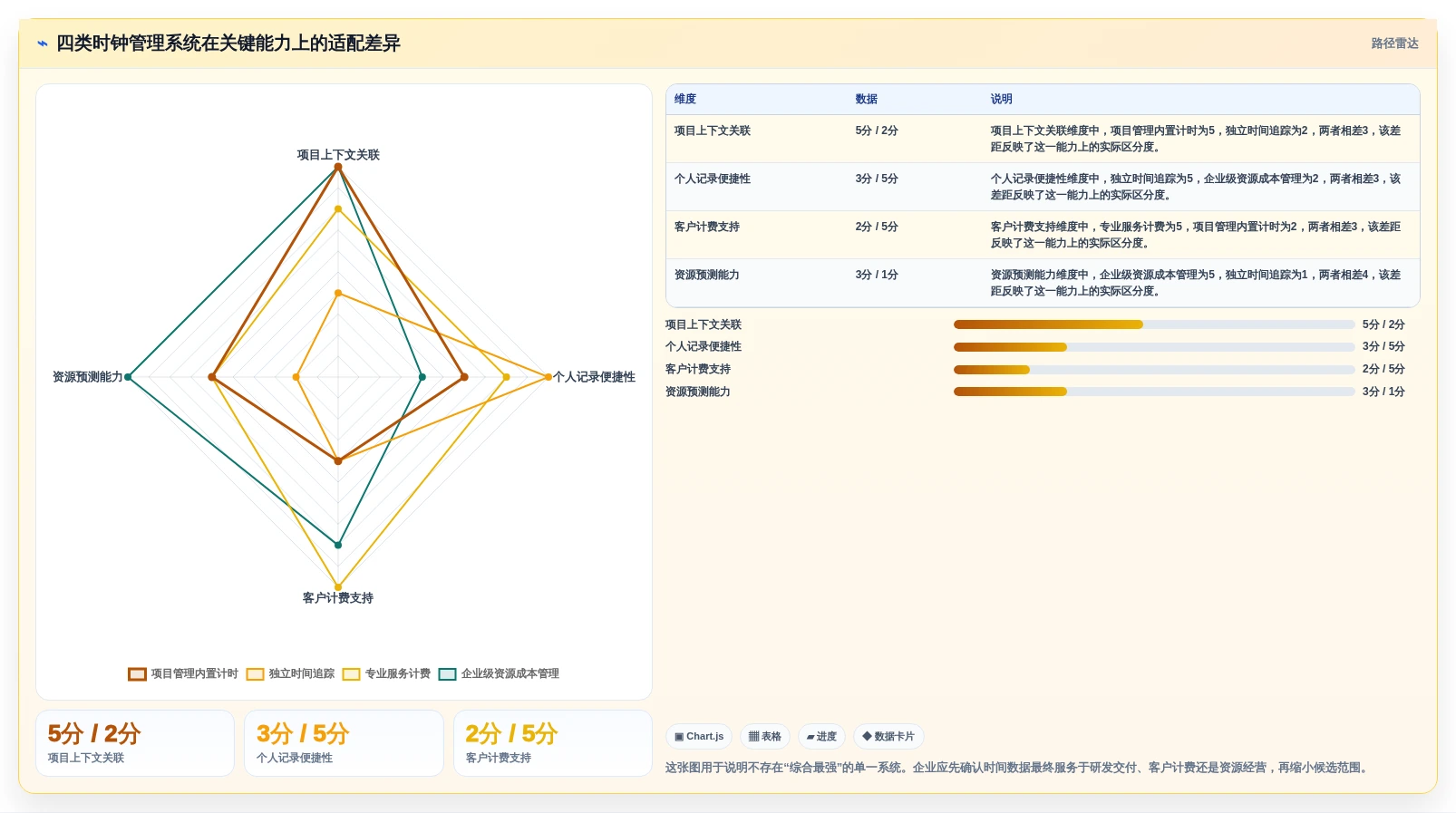Click the teal data point at 资源预测能力 axis
This screenshot has height=813, width=1456.
[128, 377]
